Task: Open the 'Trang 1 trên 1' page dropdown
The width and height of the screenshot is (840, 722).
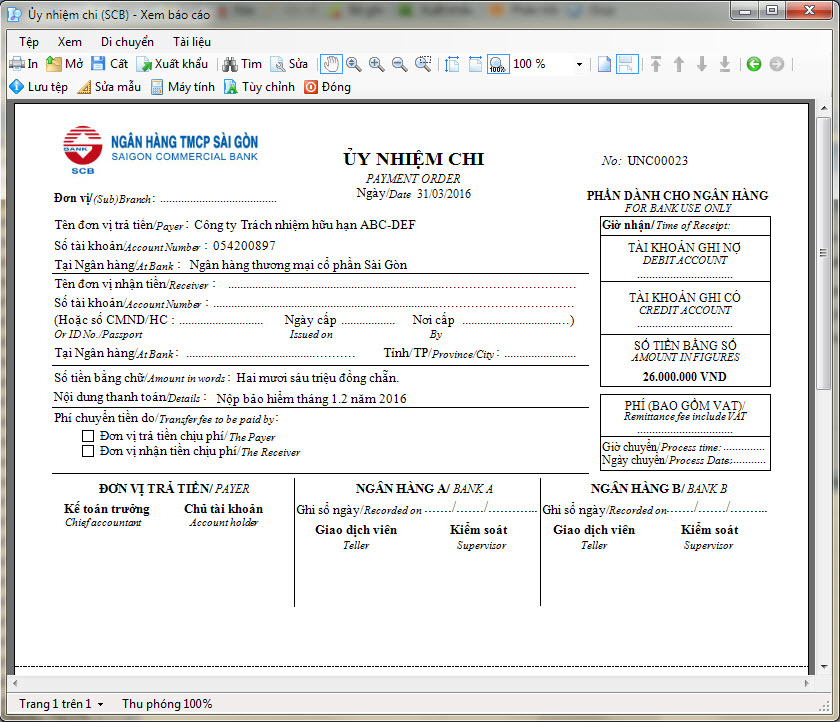Action: click(61, 704)
